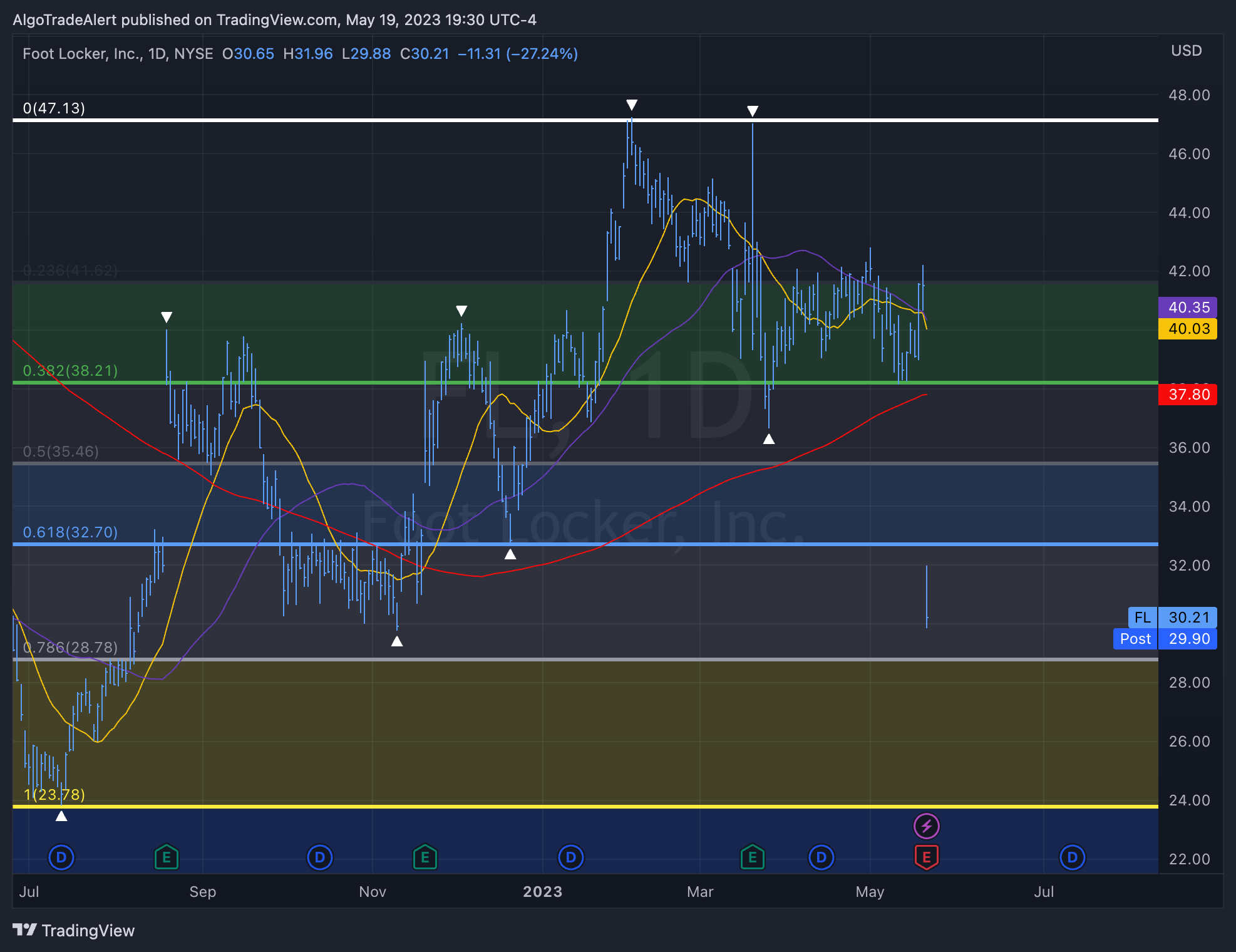The width and height of the screenshot is (1236, 952).
Task: Click the low value L29.88
Action: 366,54
